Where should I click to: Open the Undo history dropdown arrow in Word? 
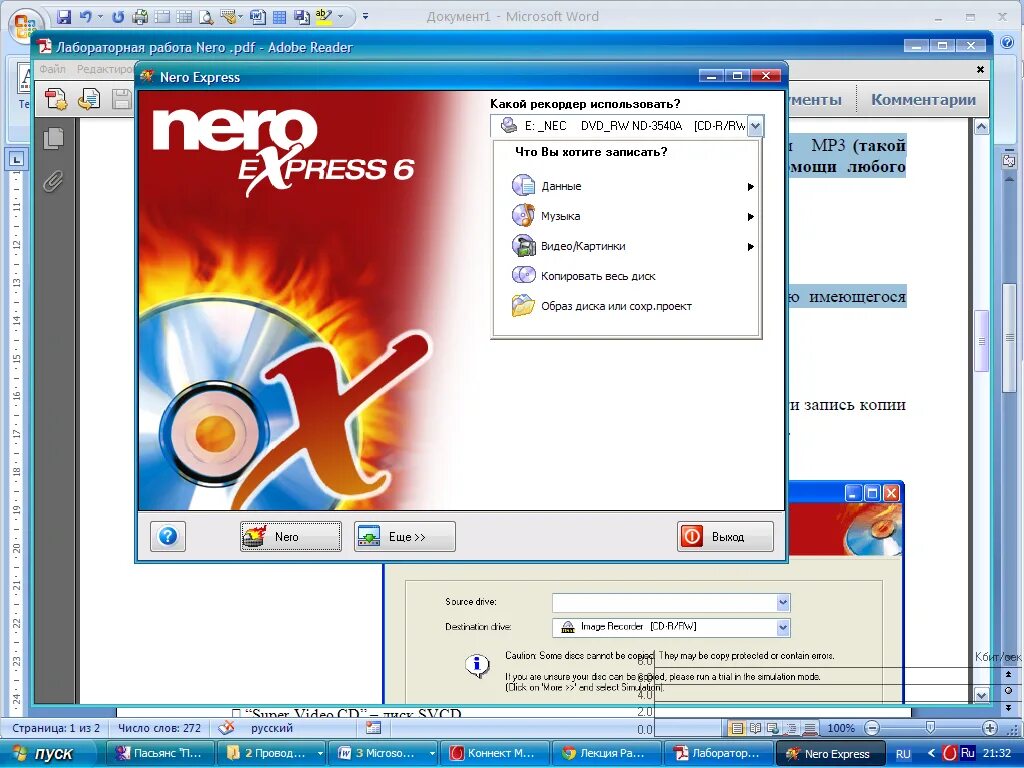[100, 16]
